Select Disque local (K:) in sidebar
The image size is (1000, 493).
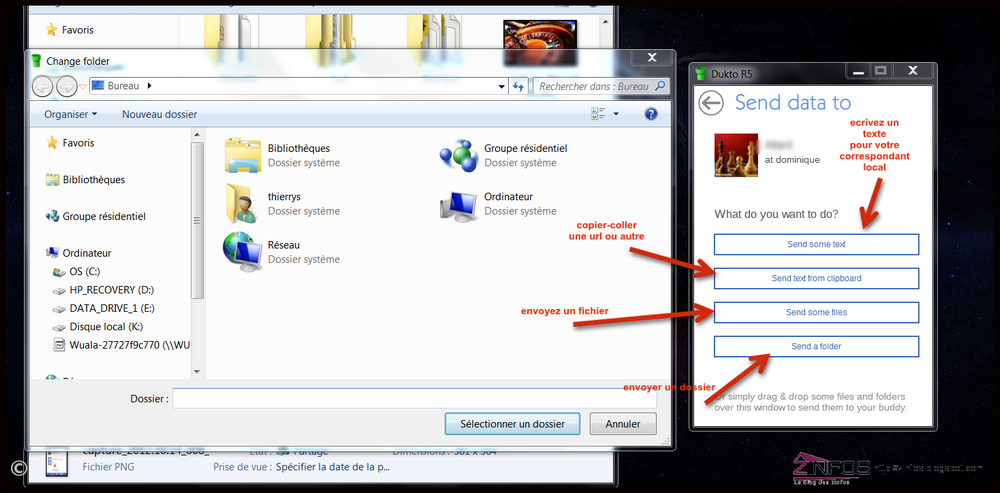106,327
